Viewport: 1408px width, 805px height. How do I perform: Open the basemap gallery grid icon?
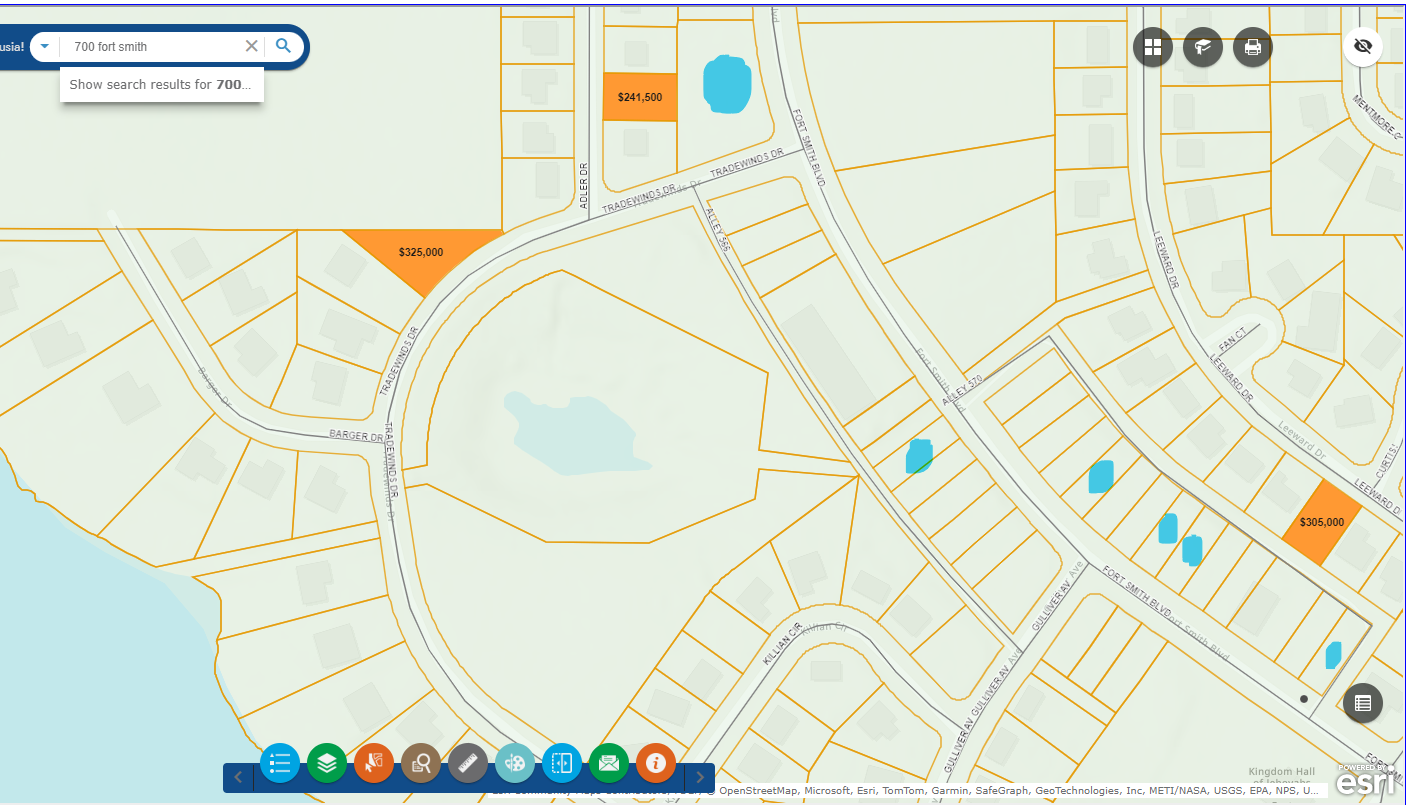(1153, 47)
